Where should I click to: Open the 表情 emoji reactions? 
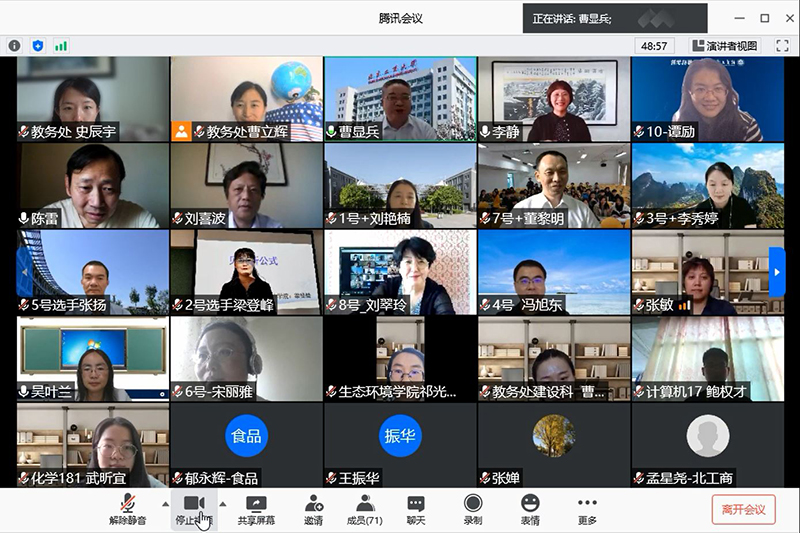(530, 509)
